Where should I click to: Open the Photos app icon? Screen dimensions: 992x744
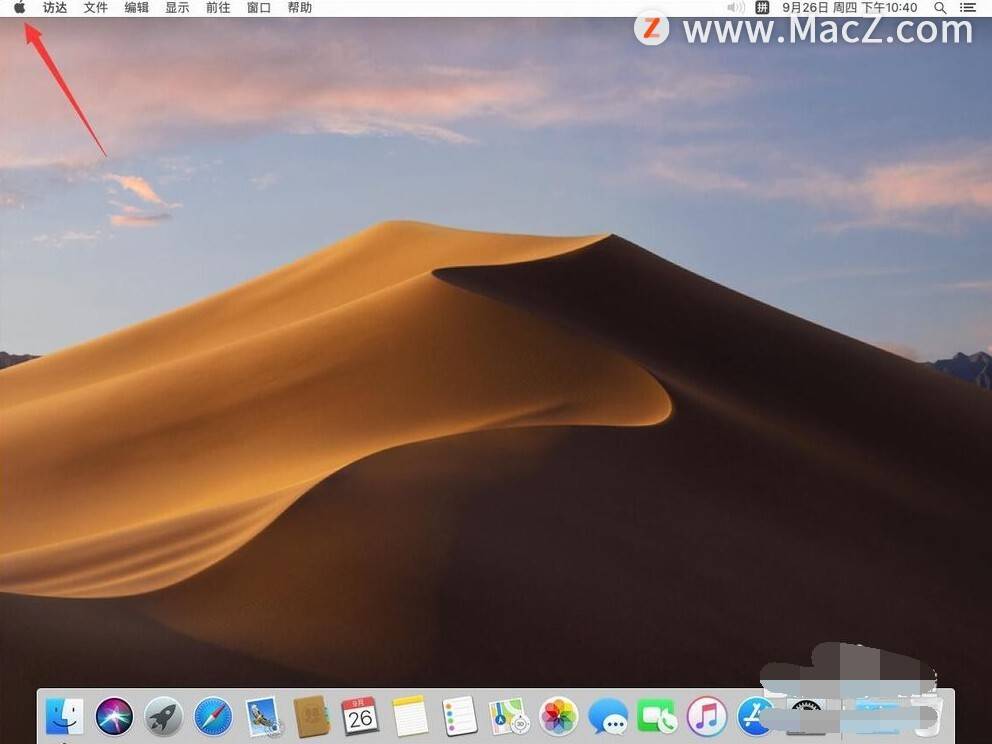(558, 716)
